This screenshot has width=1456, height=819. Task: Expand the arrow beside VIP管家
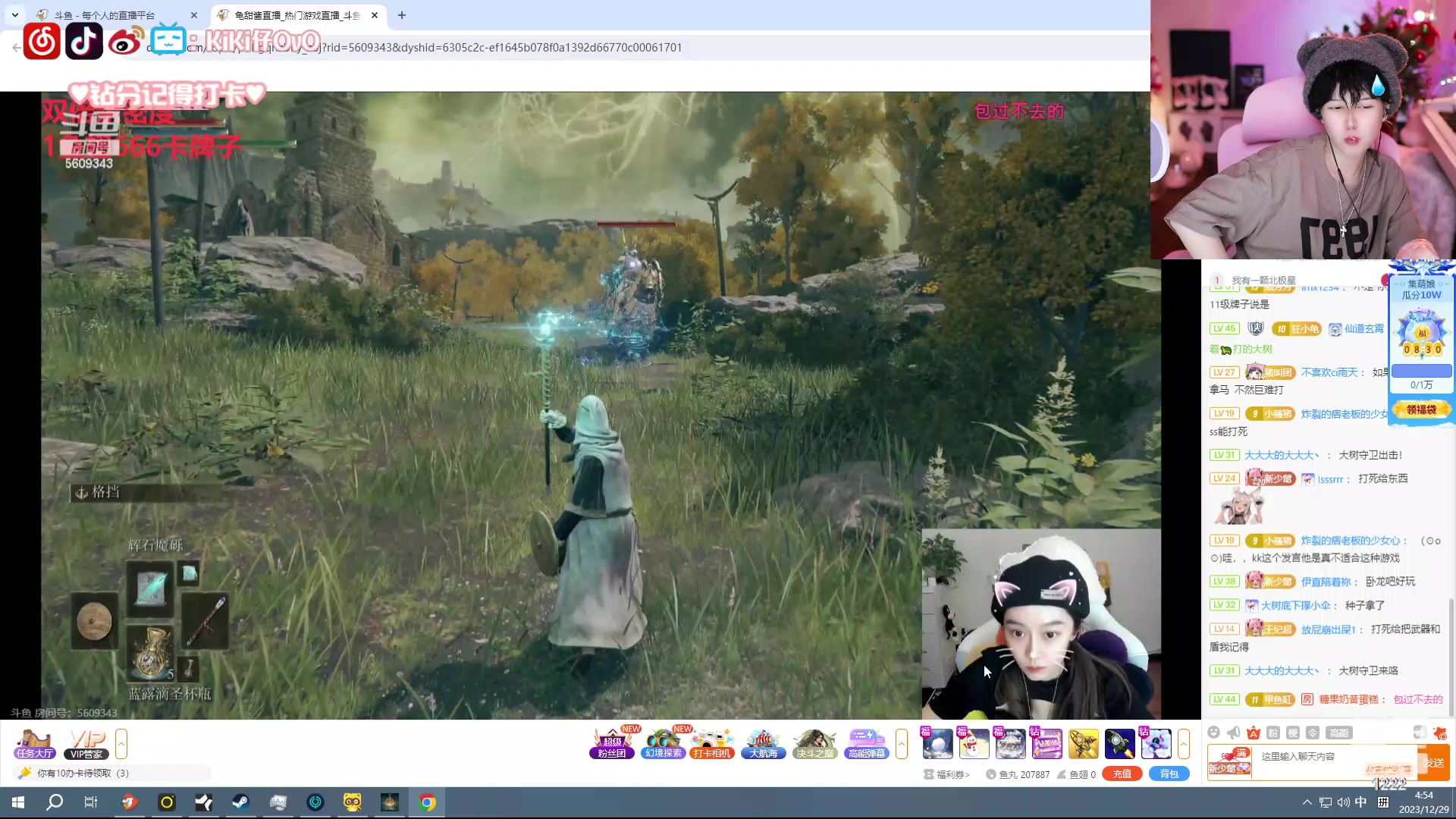(x=121, y=743)
